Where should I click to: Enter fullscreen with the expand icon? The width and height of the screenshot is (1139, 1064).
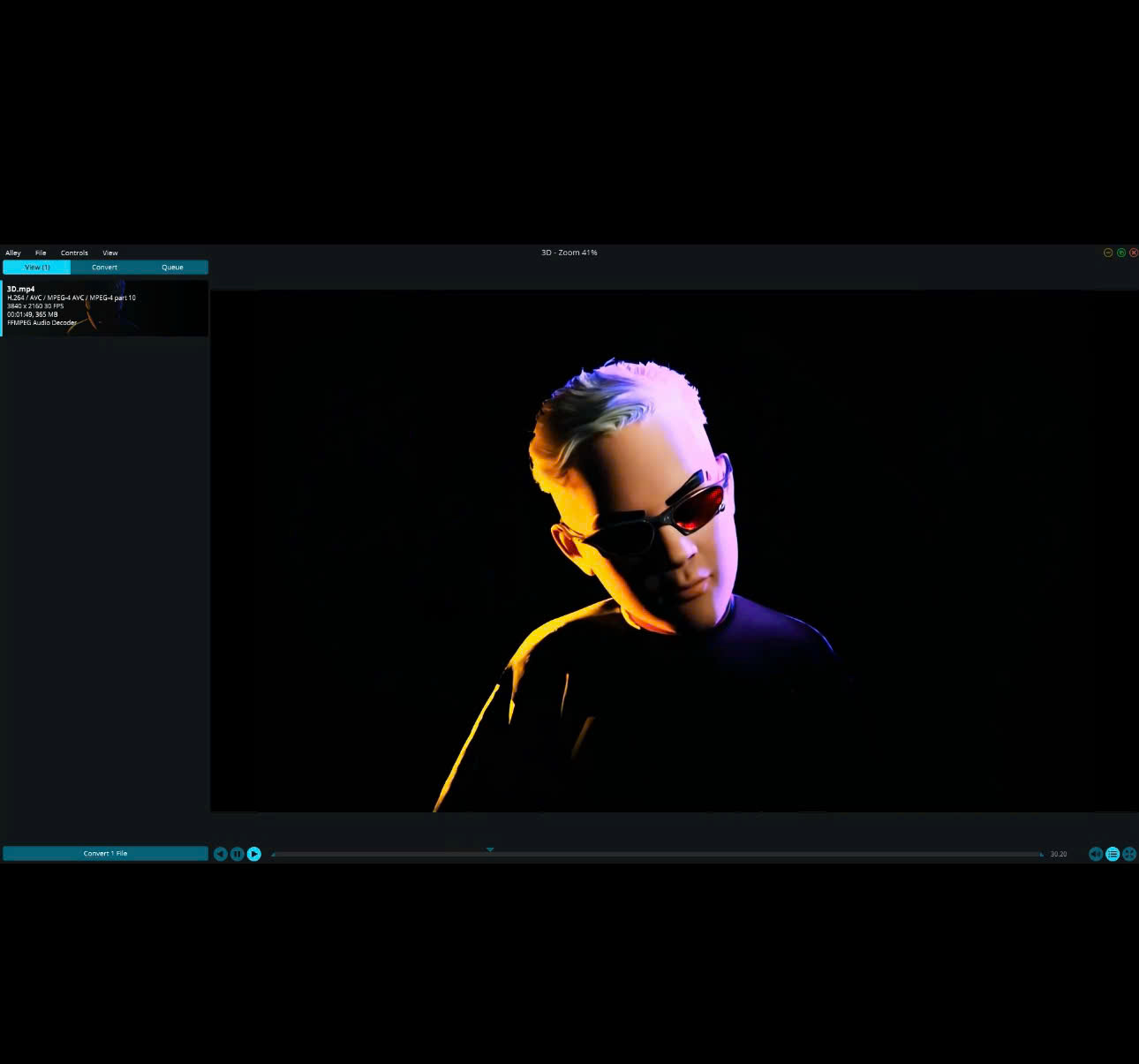pyautogui.click(x=1129, y=854)
